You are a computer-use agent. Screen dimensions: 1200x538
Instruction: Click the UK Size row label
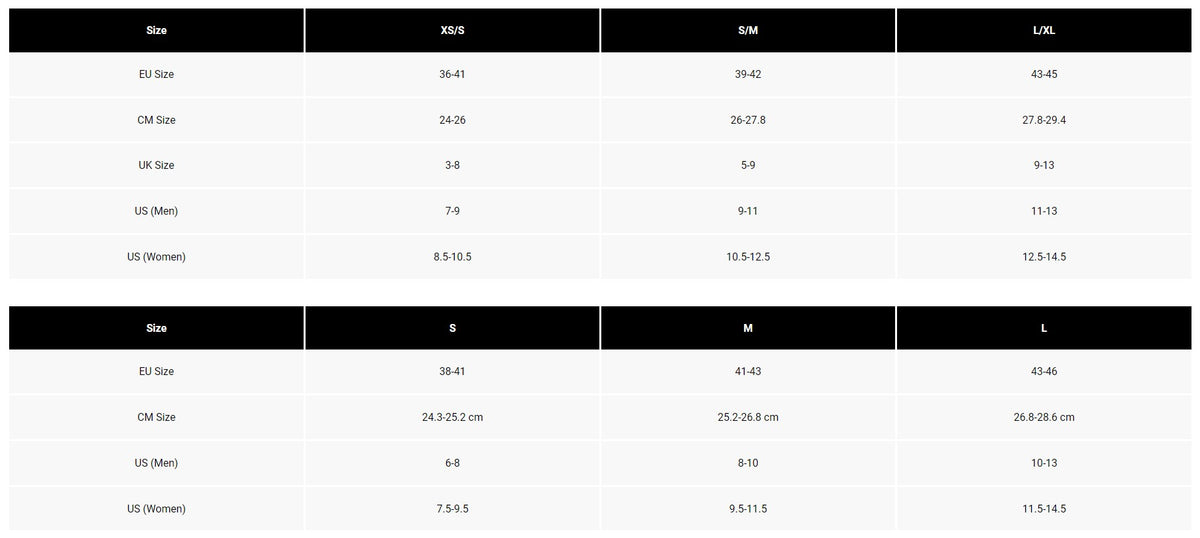[x=156, y=165]
